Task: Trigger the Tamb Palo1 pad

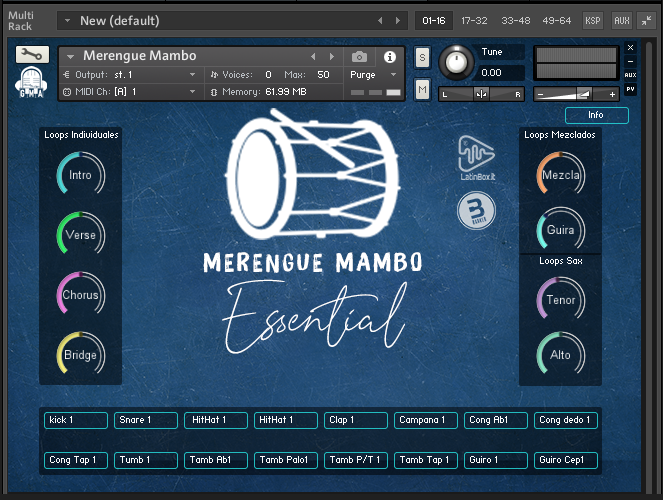Action: pyautogui.click(x=286, y=460)
